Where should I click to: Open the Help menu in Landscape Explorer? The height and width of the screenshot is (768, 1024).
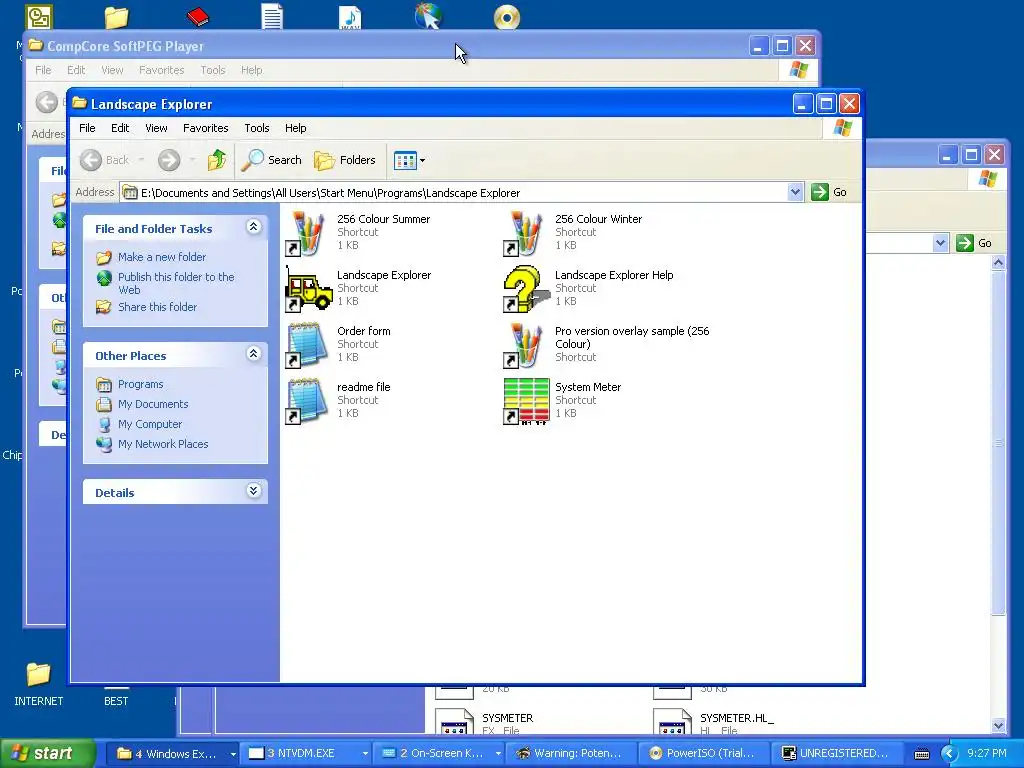[x=295, y=128]
